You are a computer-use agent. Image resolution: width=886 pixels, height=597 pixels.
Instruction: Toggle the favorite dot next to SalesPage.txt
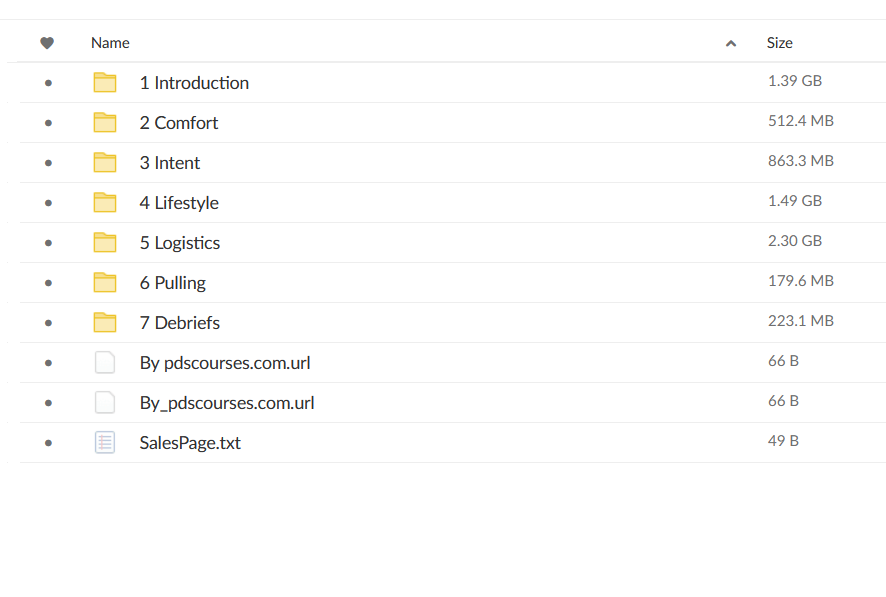pyautogui.click(x=49, y=443)
